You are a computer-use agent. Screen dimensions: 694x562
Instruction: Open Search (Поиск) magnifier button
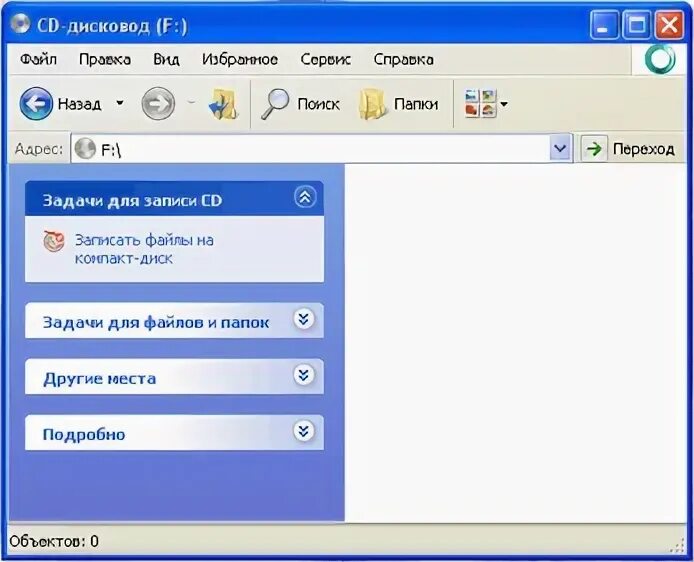pyautogui.click(x=300, y=104)
